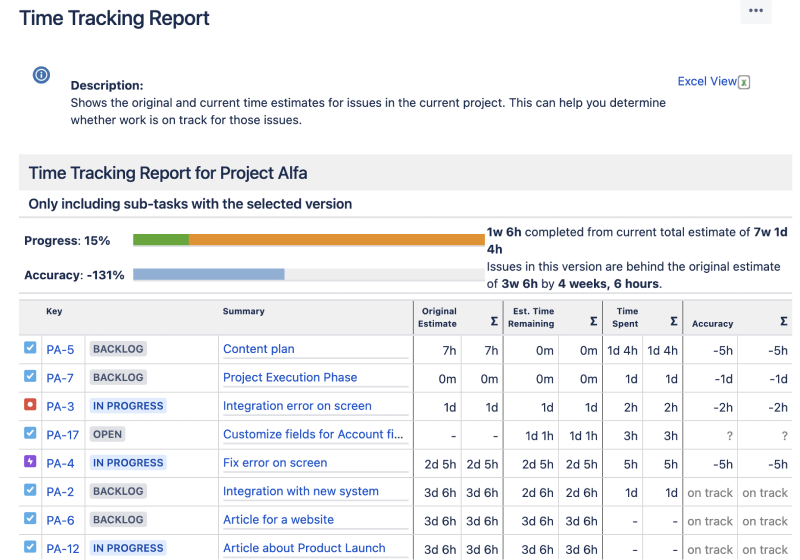Click the IN PROGRESS status badge for PA-3
Screen dimensions: 800x560
pos(128,406)
